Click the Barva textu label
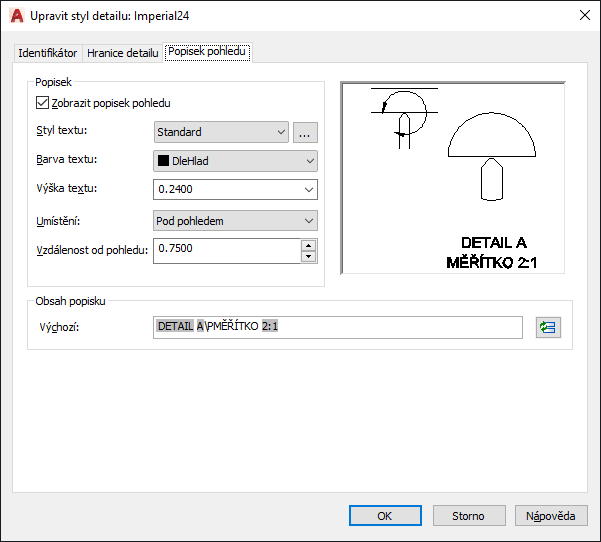 67,159
